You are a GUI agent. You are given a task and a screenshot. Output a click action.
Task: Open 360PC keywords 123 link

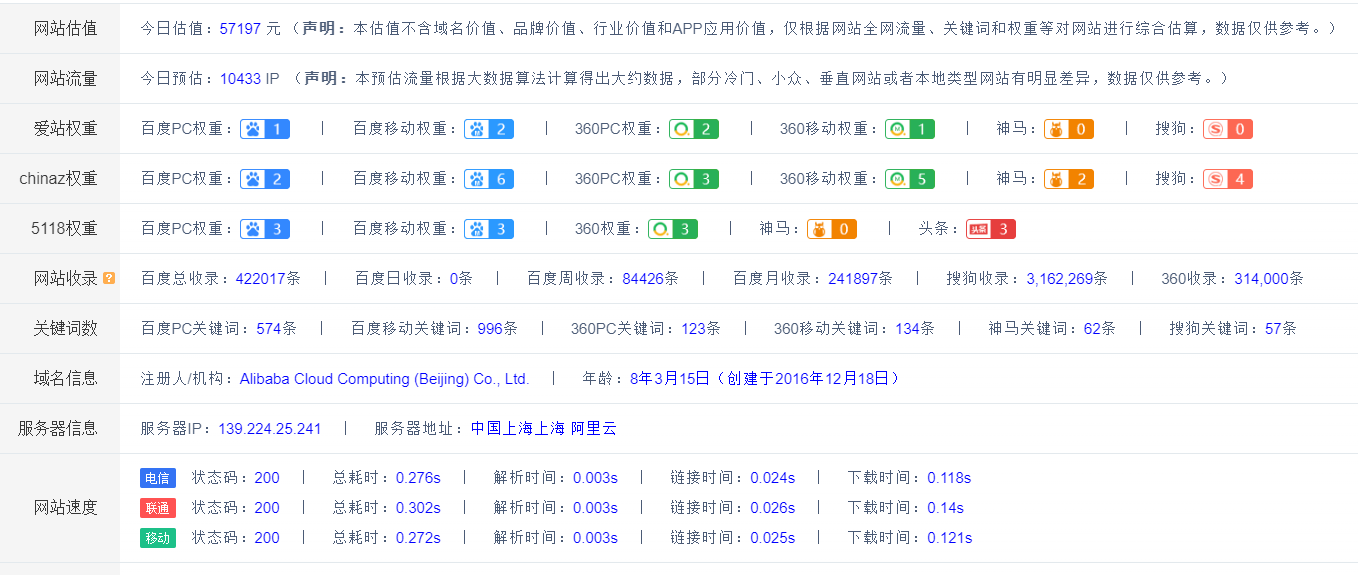tap(693, 328)
